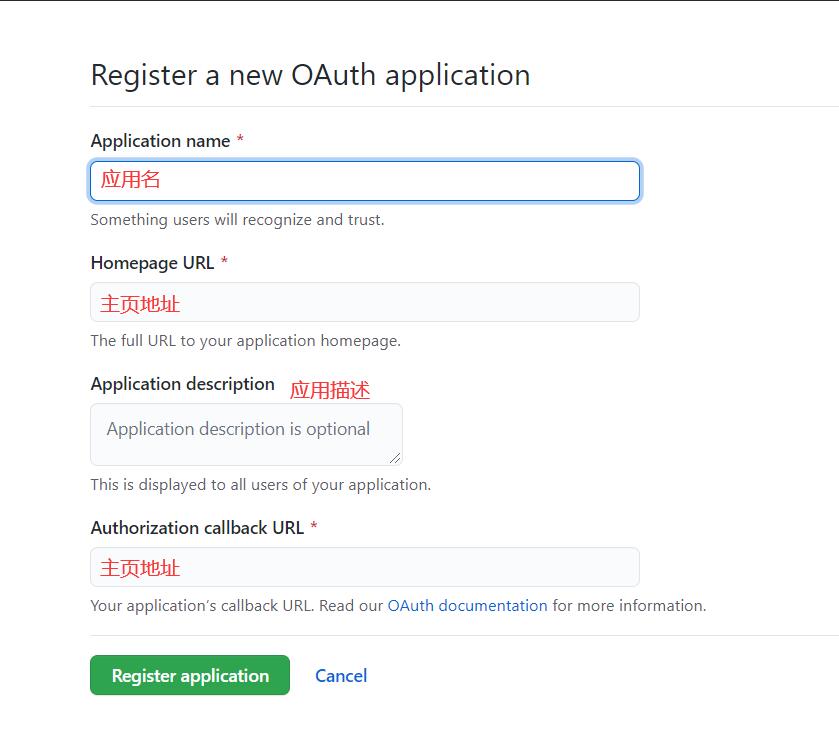Click the Homepage URL label

152,262
